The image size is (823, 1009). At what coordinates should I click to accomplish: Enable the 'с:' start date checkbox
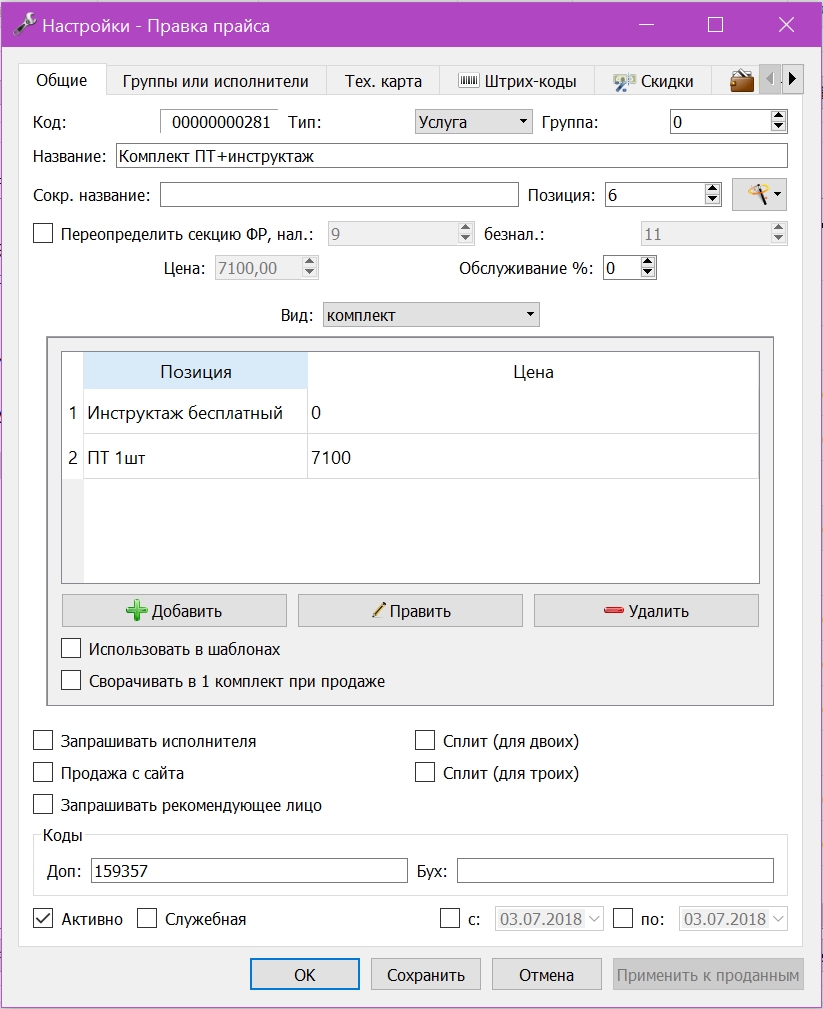coord(450,918)
